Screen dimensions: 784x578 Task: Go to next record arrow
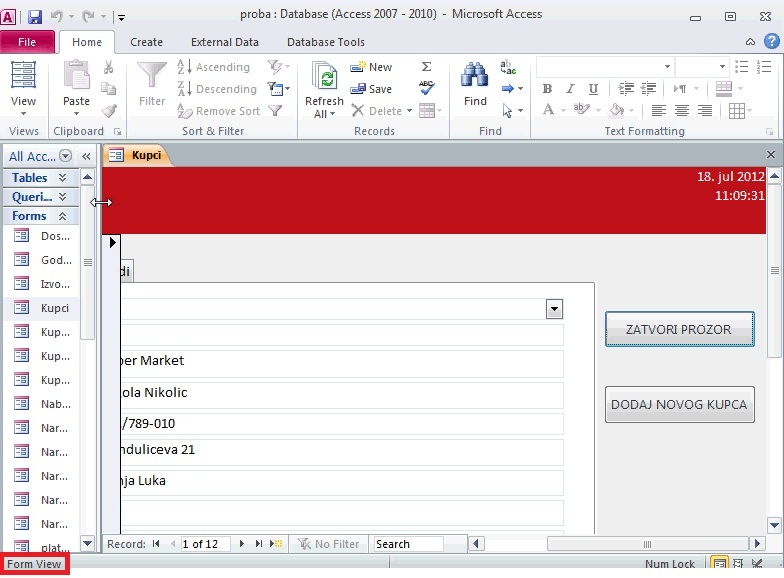pyautogui.click(x=242, y=544)
